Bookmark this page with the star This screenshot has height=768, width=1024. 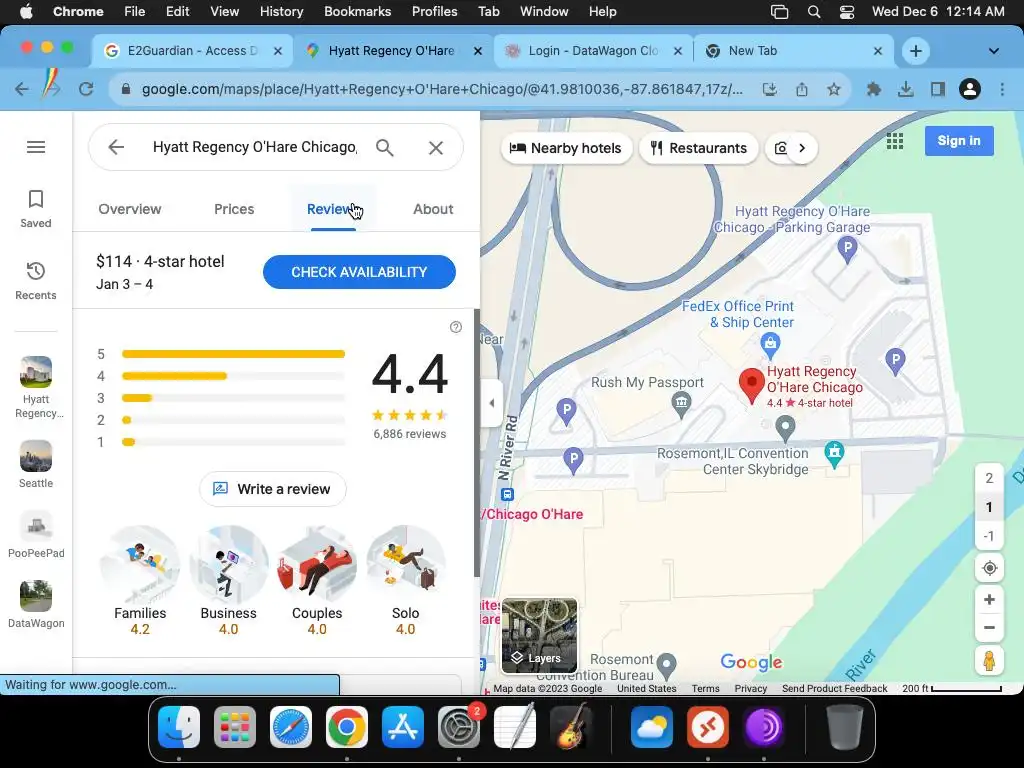pyautogui.click(x=833, y=89)
